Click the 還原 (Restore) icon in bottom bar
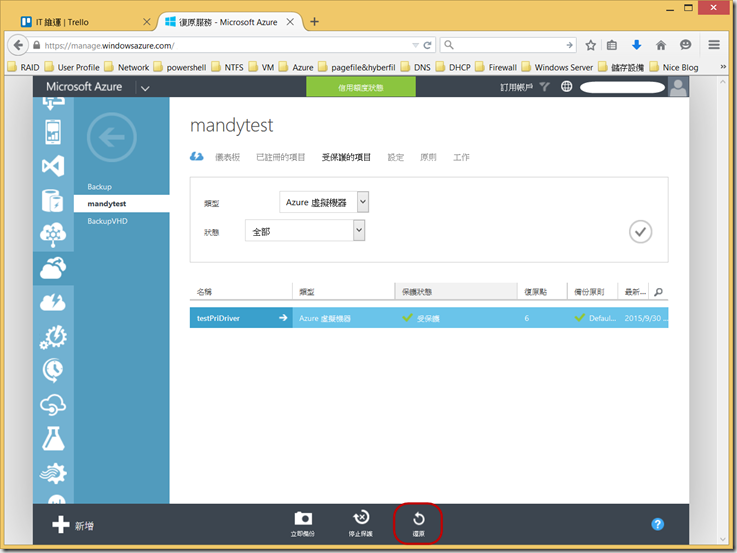This screenshot has height=553, width=737. point(418,519)
